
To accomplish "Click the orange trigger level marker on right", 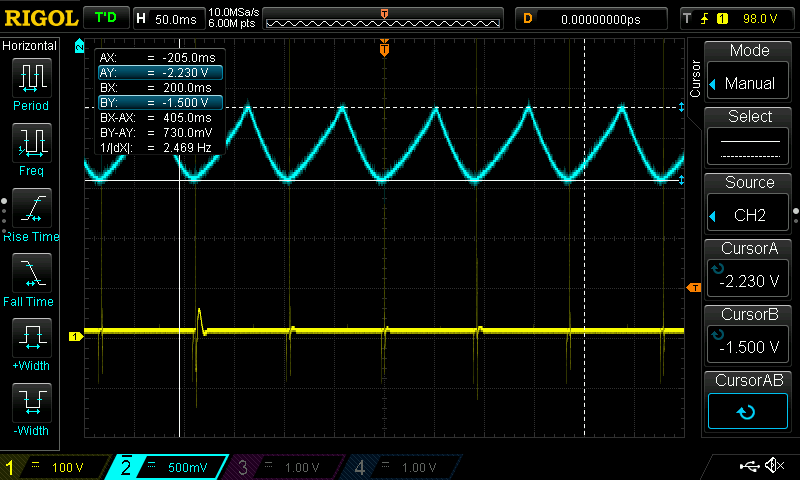I will [694, 288].
